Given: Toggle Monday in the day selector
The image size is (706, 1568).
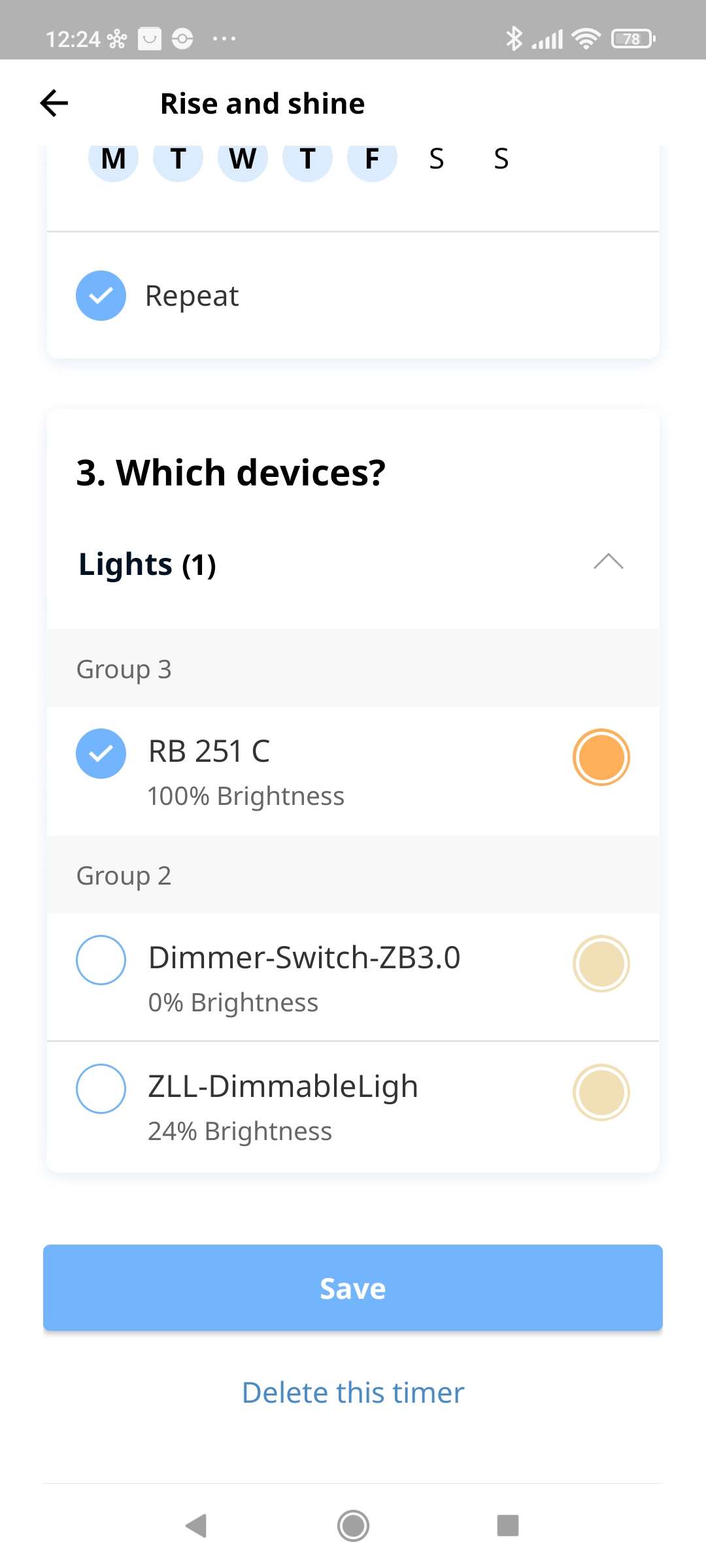Looking at the screenshot, I should pyautogui.click(x=114, y=159).
